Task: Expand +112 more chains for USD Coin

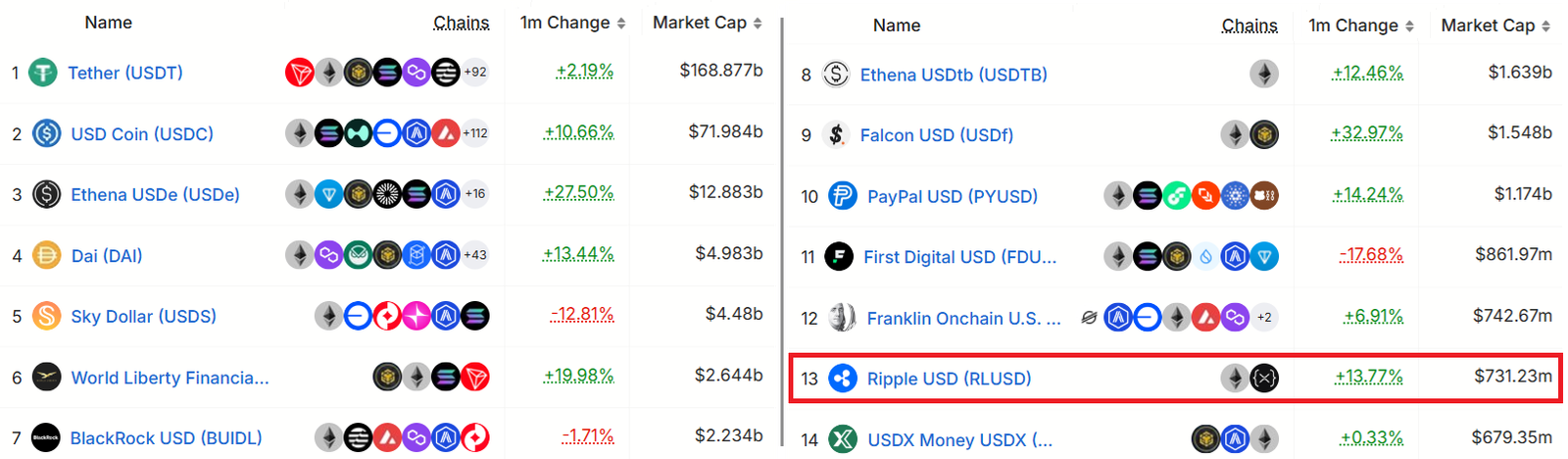Action: coord(475,133)
